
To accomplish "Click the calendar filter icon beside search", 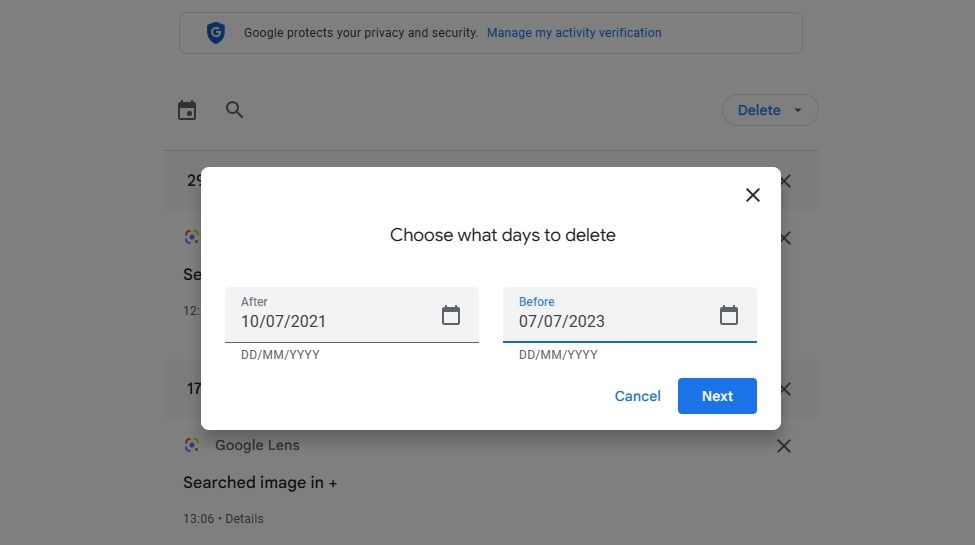I will 187,110.
